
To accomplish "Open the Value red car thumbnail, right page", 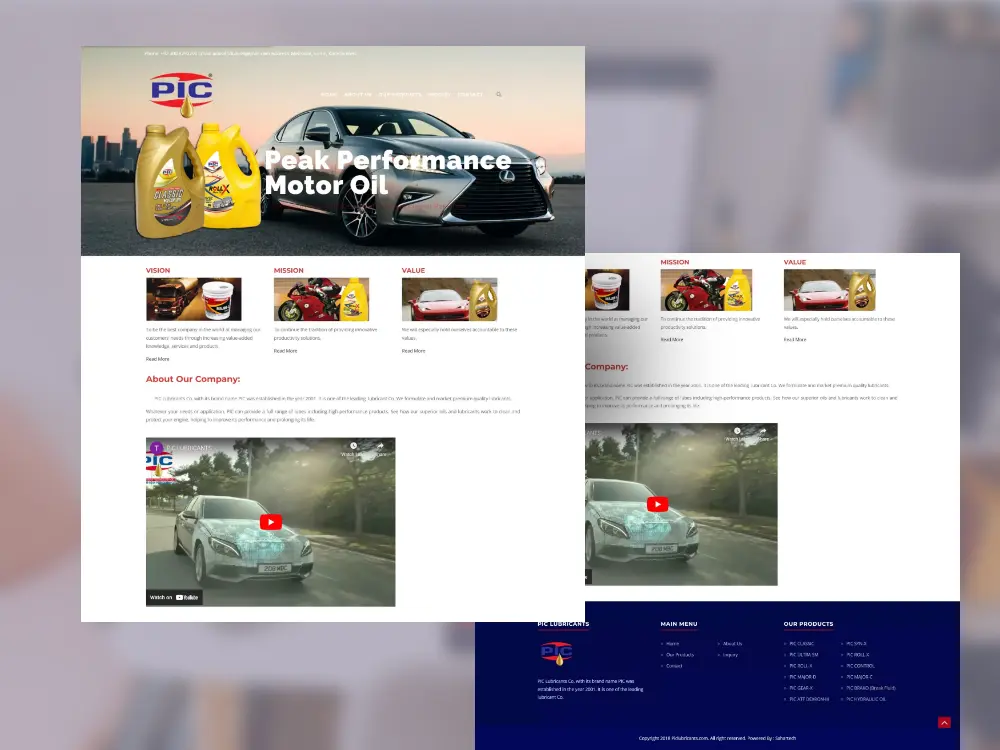I will 829,290.
